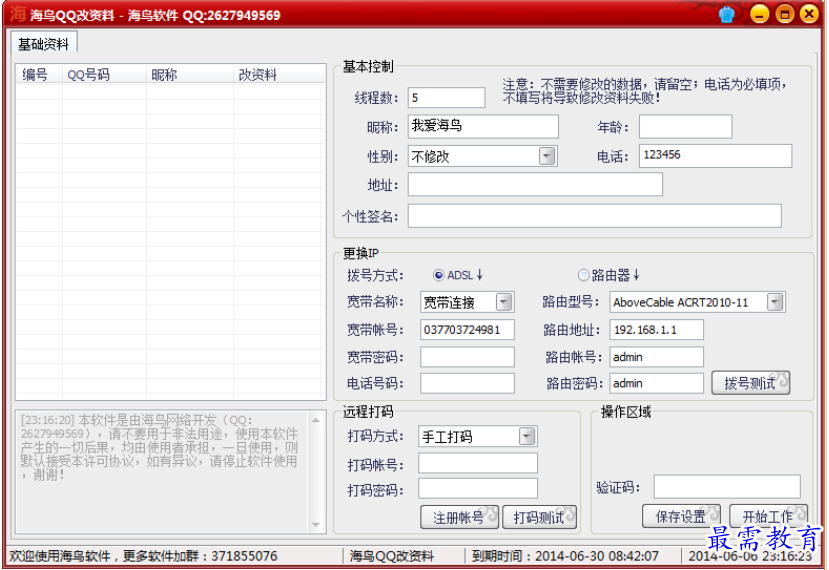Viewport: 829px width, 570px height.
Task: Click the 线程数 input field
Action: 446,98
